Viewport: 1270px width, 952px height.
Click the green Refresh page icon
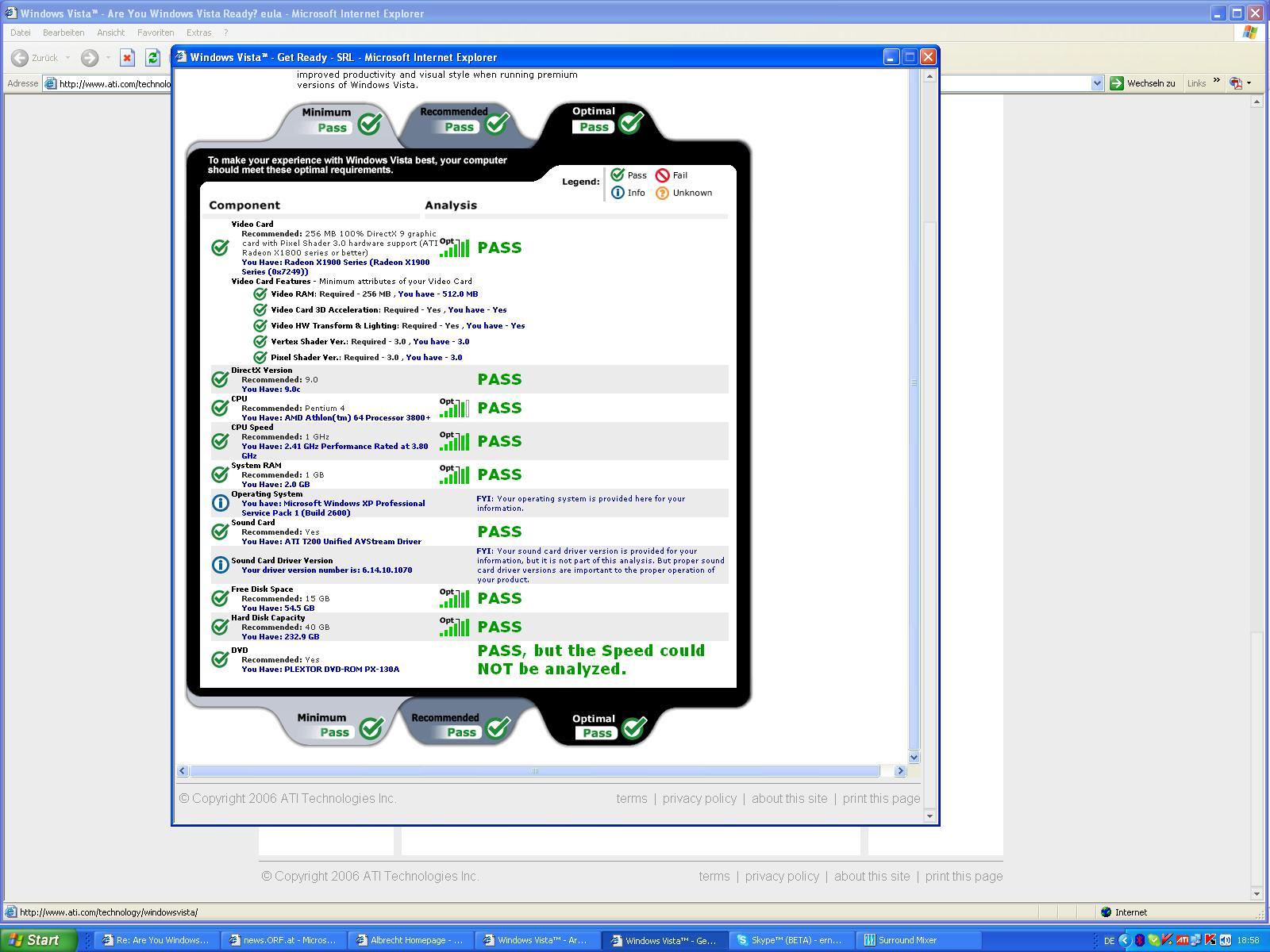(x=152, y=57)
